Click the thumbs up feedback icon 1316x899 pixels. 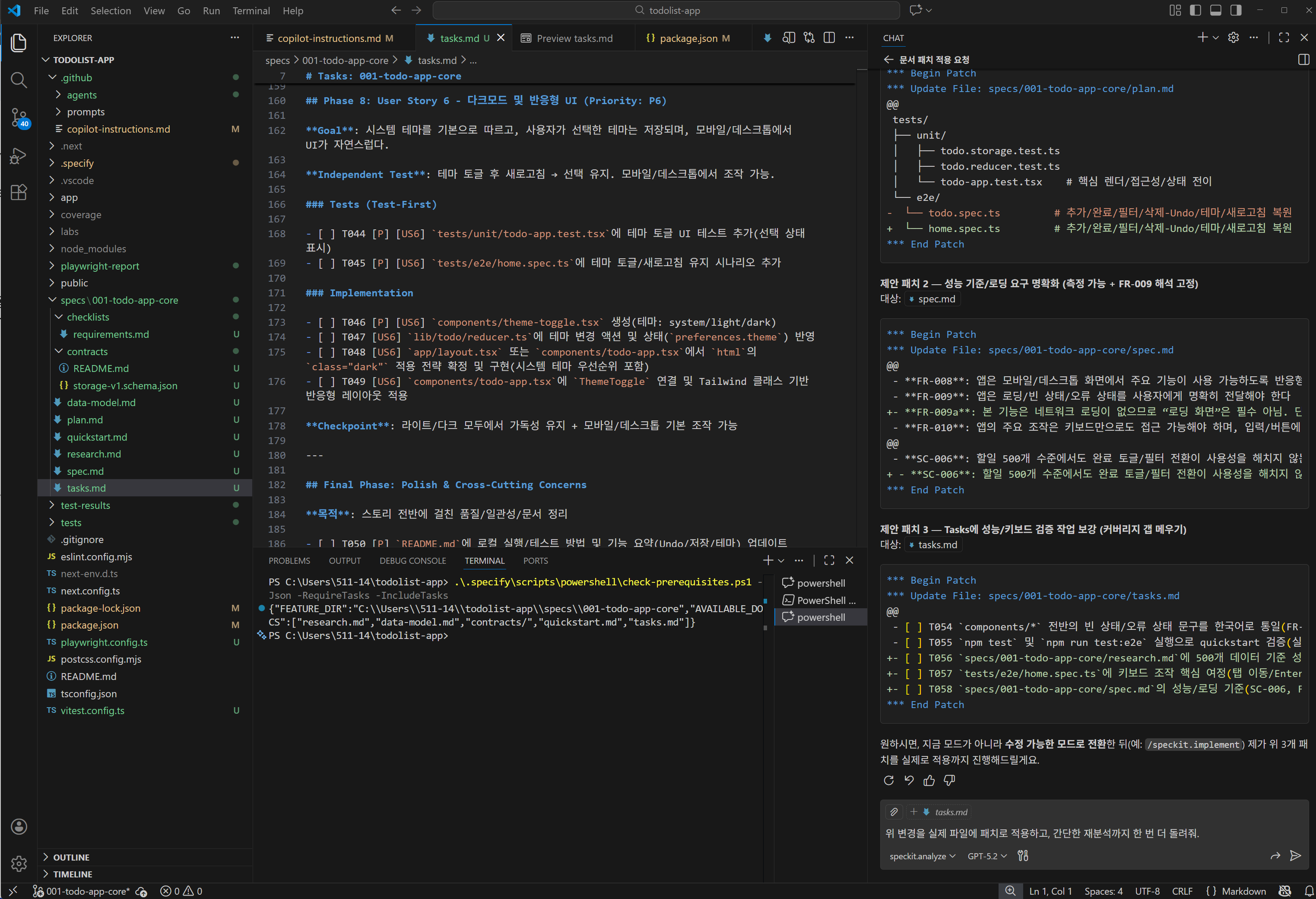pyautogui.click(x=929, y=781)
